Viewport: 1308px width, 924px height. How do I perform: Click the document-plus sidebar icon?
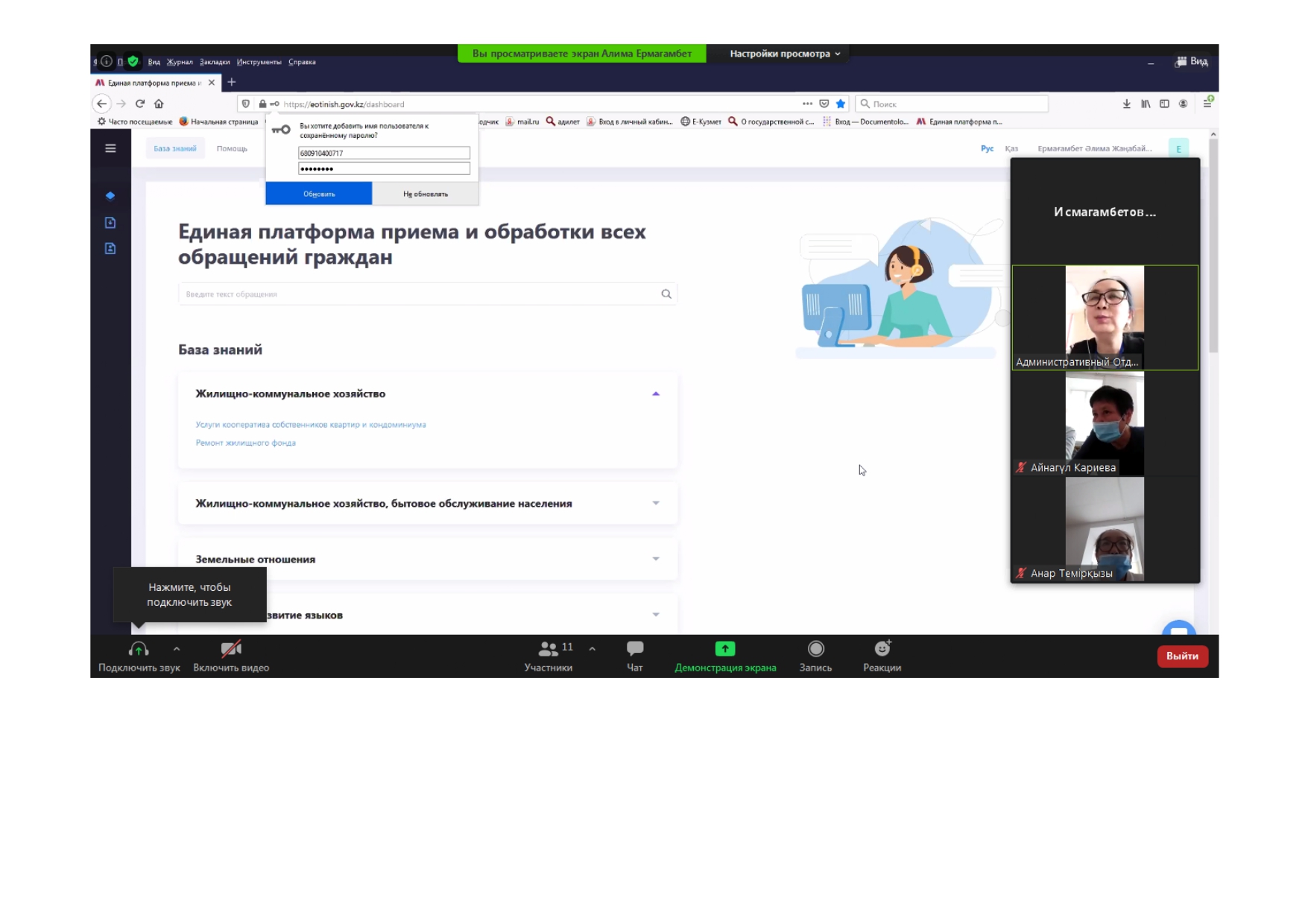pyautogui.click(x=110, y=222)
